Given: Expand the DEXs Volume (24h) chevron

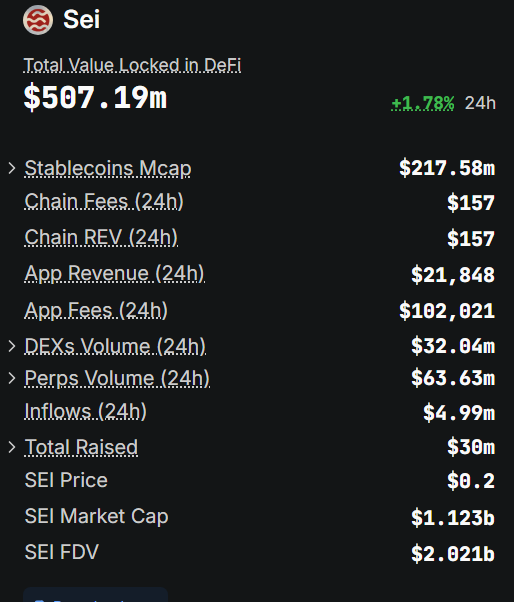Looking at the screenshot, I should click(x=12, y=346).
